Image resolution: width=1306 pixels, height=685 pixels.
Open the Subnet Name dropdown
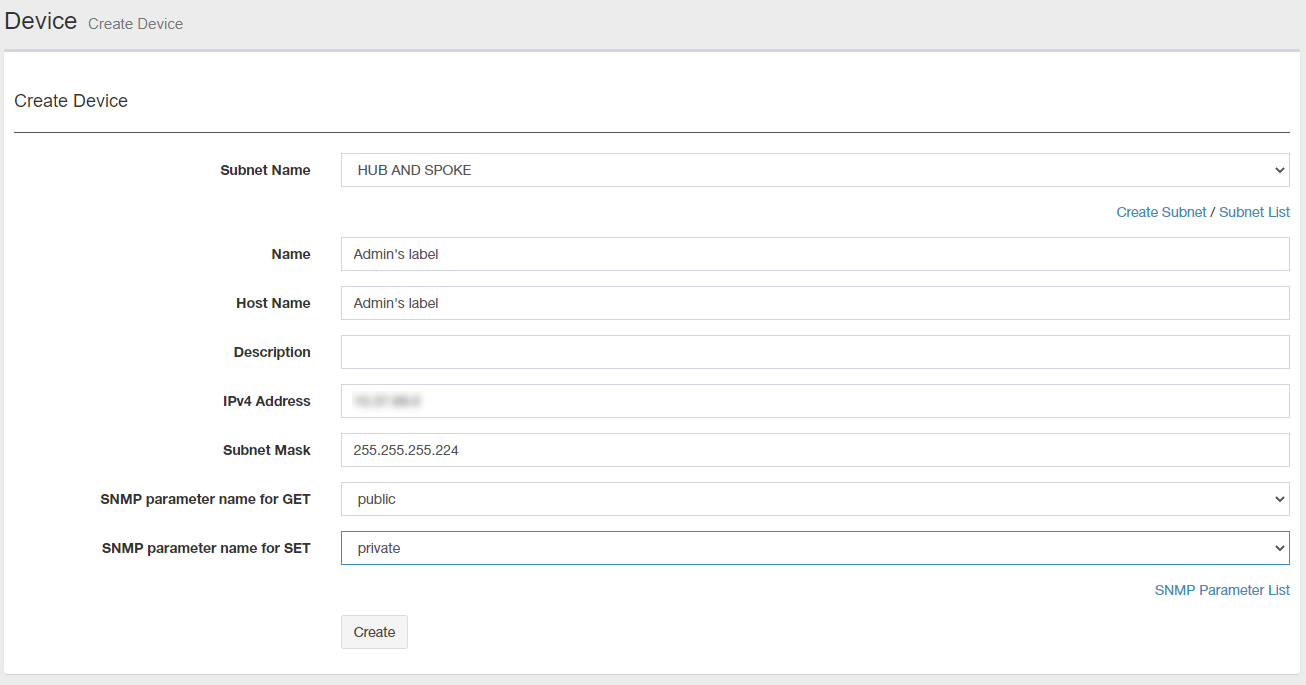pyautogui.click(x=814, y=170)
